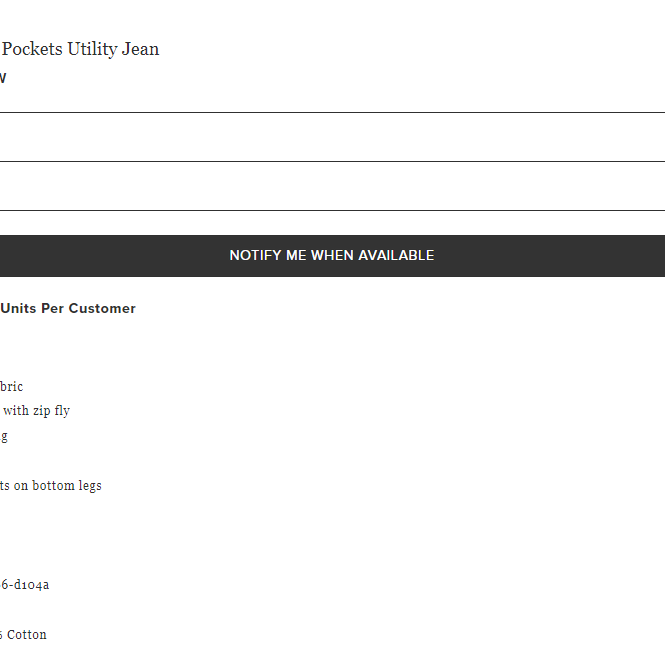Click the bold letter beneath the product title
Viewport: 665px width, 665px height.
coord(3,78)
